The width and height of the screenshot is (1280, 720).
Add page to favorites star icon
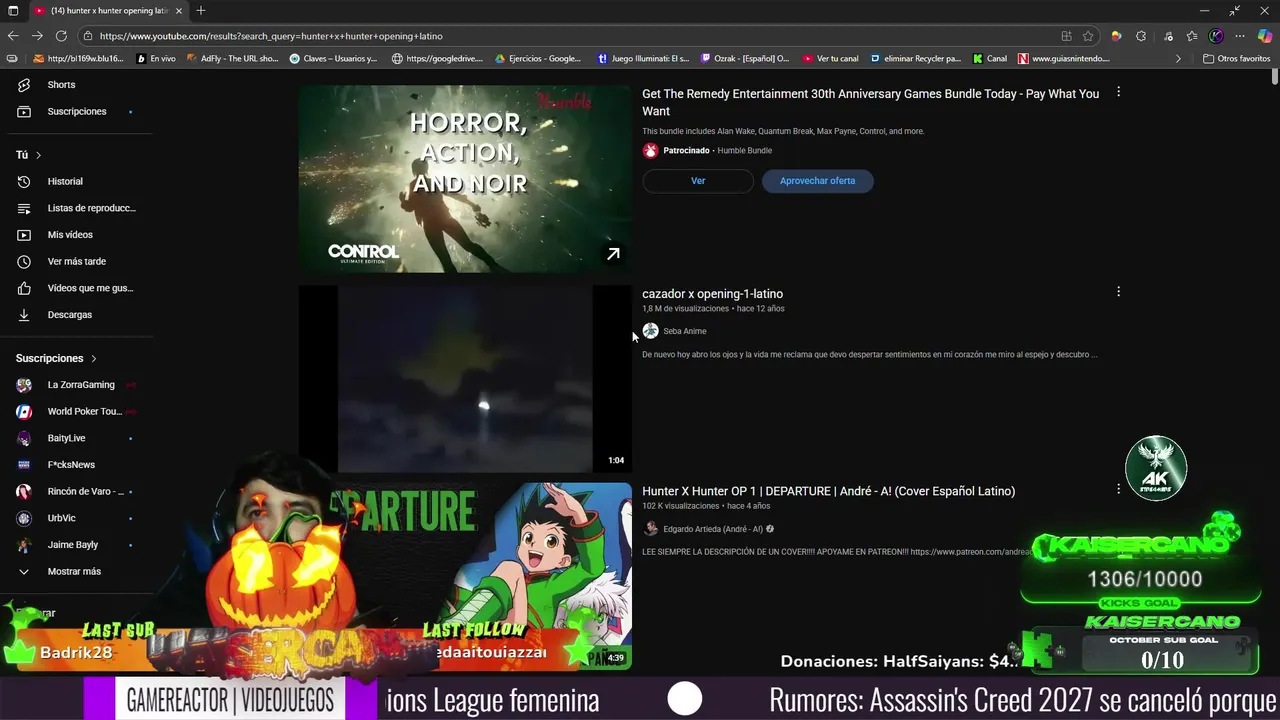pyautogui.click(x=1088, y=36)
